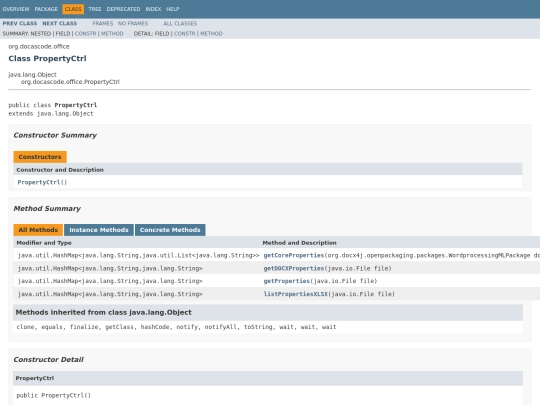540x405 pixels.
Task: Open listPropertiesXLSX method link
Action: pos(295,294)
